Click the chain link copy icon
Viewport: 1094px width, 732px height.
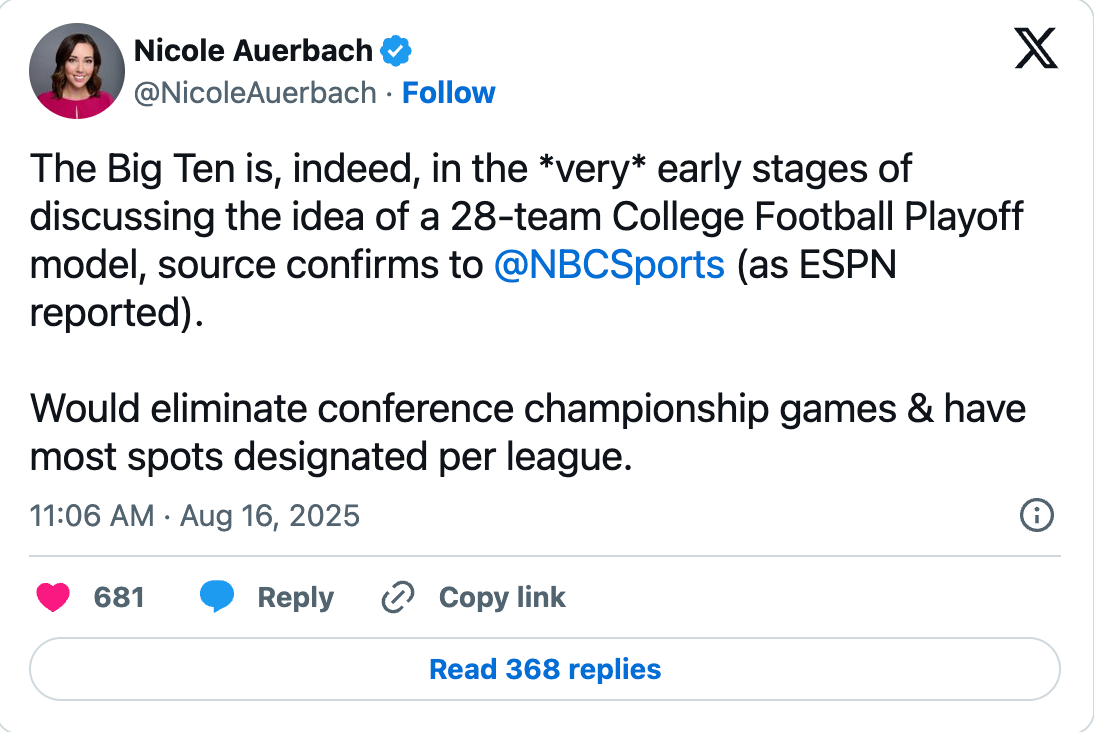coord(398,598)
